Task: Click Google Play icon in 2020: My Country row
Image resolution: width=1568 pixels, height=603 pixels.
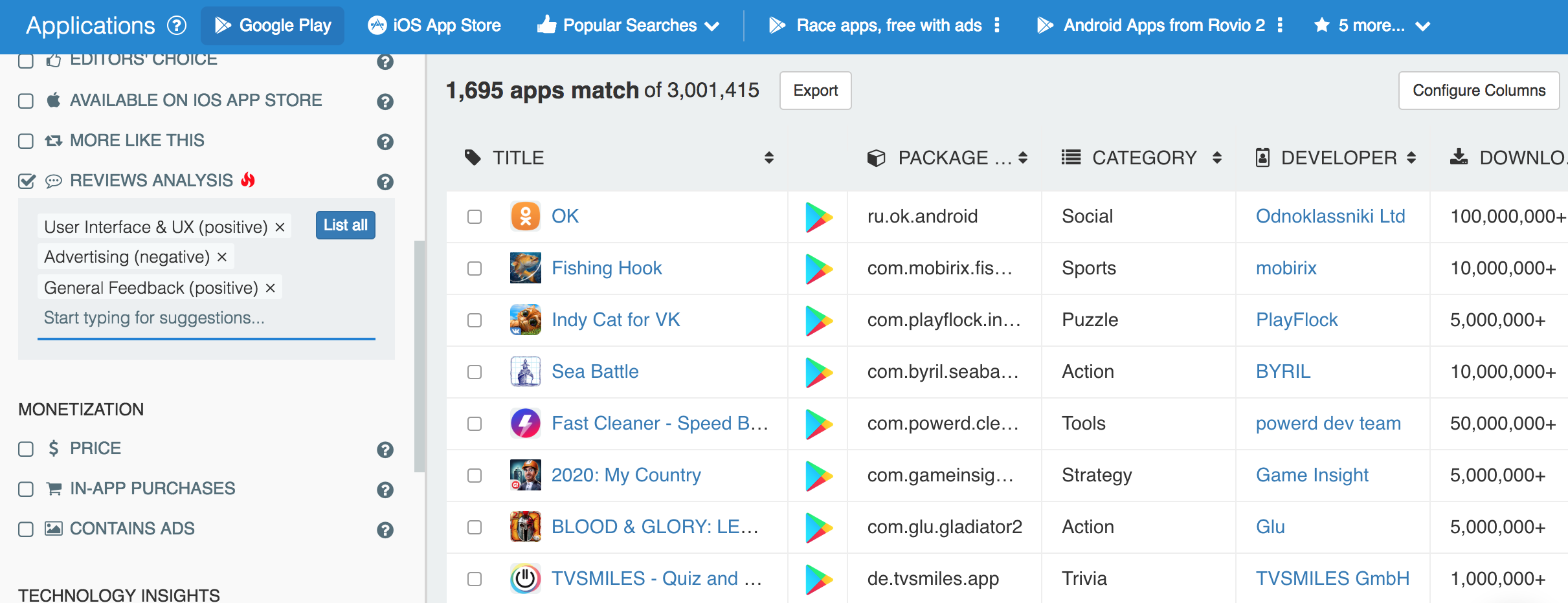Action: [x=818, y=476]
